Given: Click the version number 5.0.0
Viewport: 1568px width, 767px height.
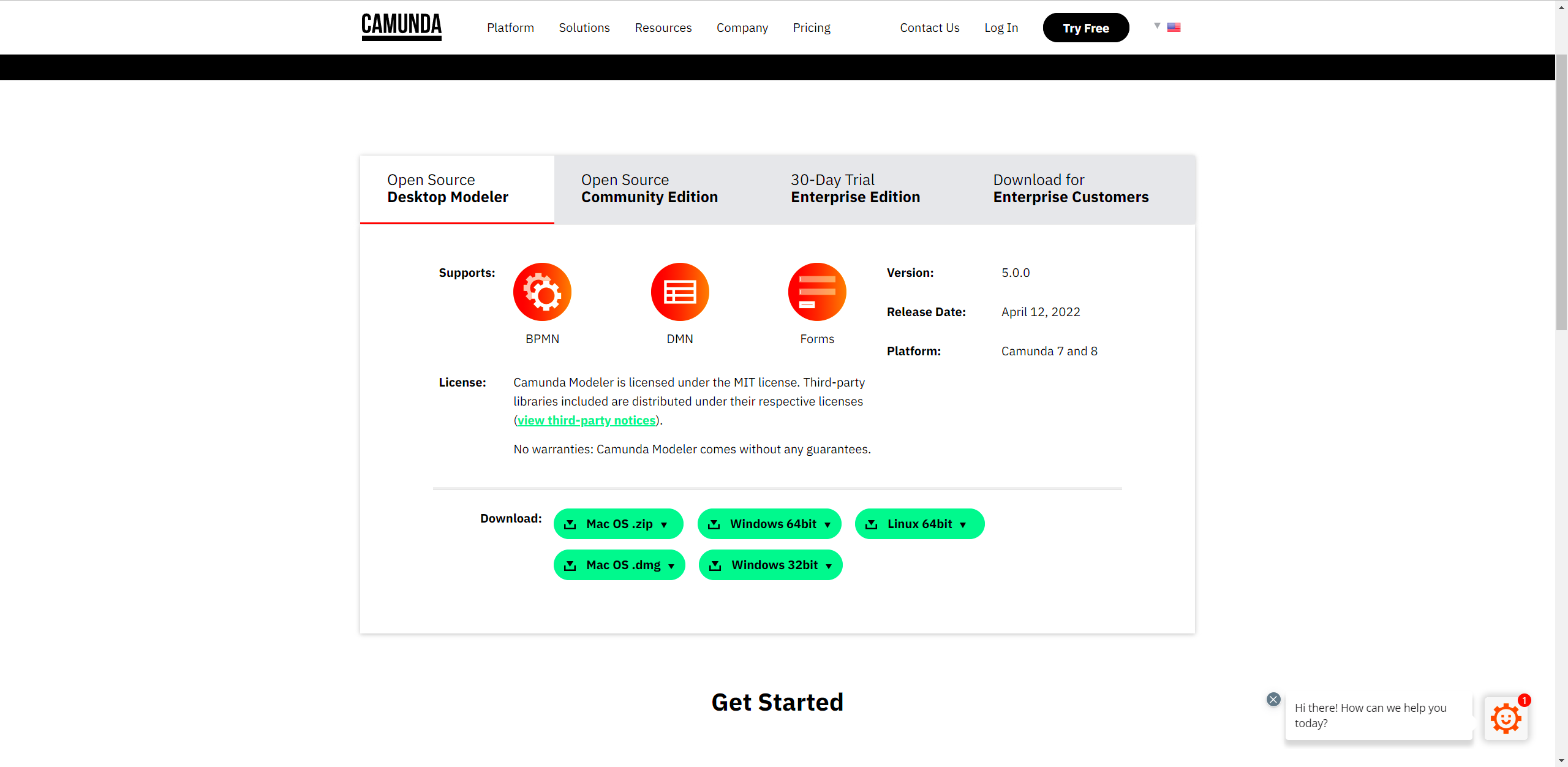Looking at the screenshot, I should [1016, 273].
